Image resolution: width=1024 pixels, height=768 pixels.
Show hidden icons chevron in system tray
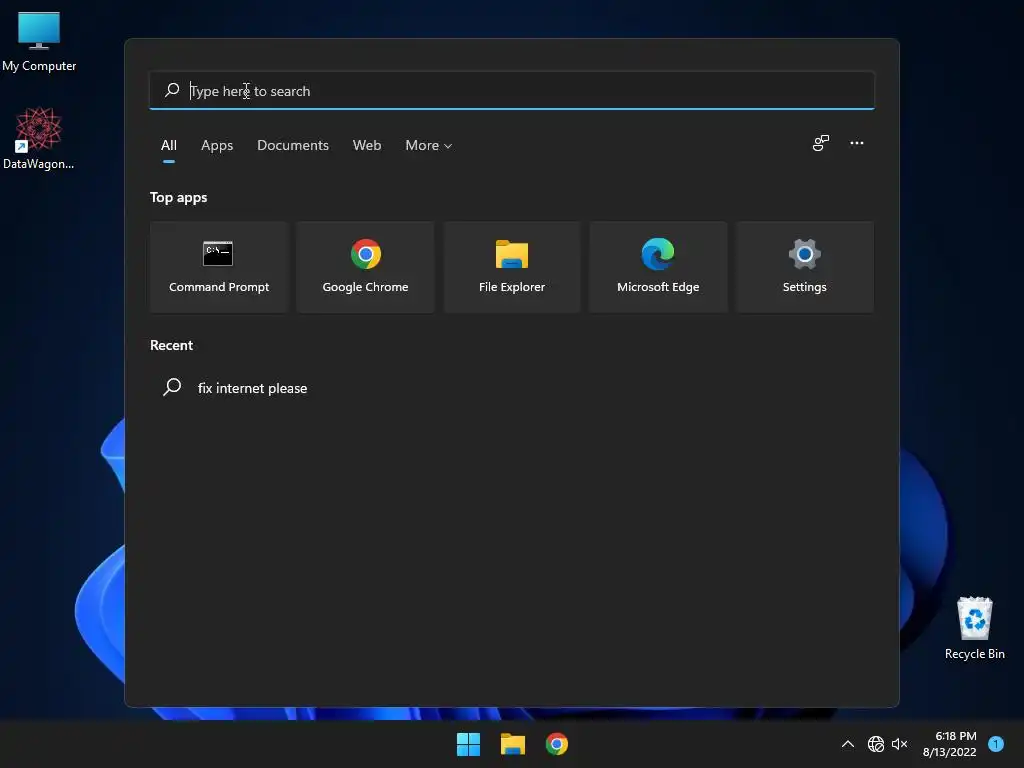coord(848,744)
